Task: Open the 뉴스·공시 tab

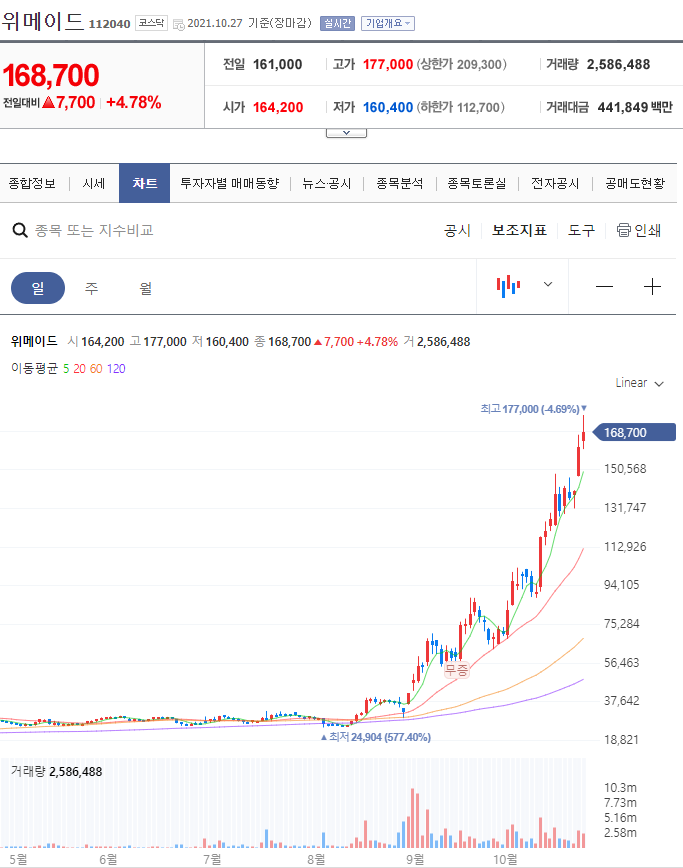Action: [327, 184]
